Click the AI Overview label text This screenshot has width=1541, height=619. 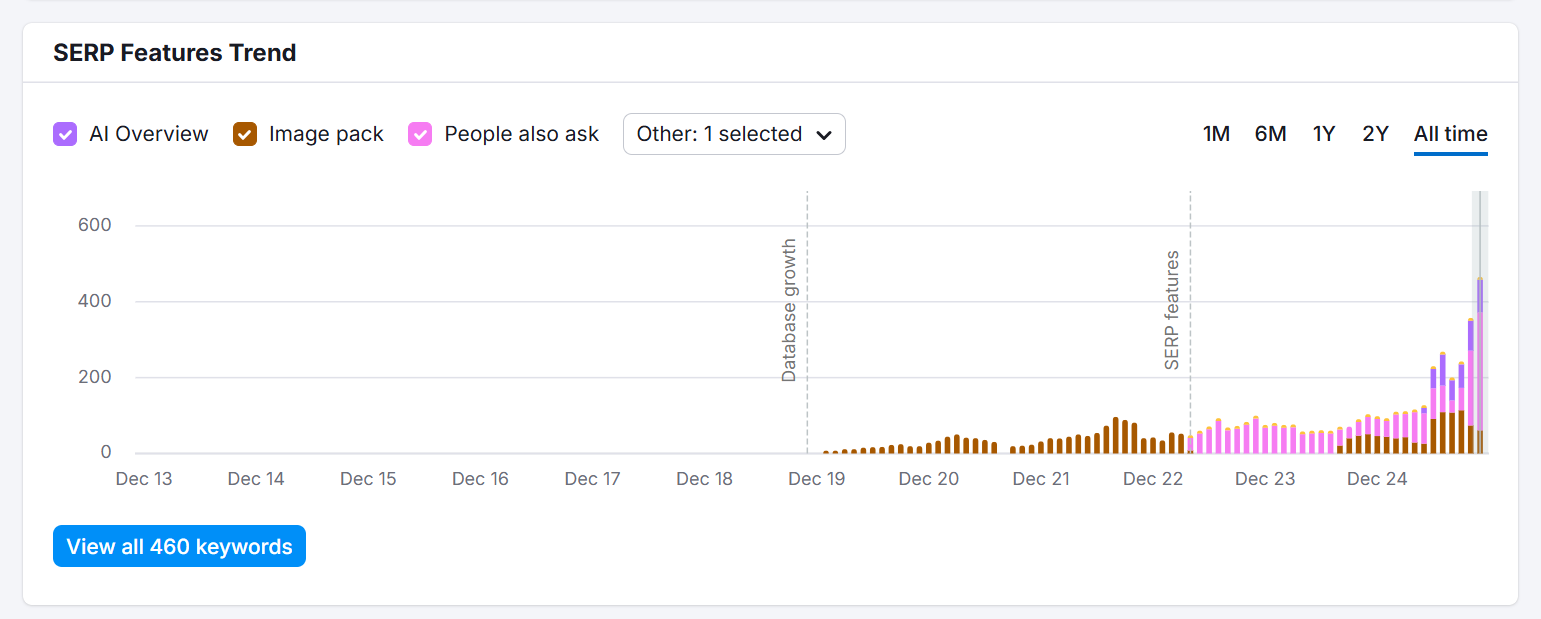coord(149,134)
